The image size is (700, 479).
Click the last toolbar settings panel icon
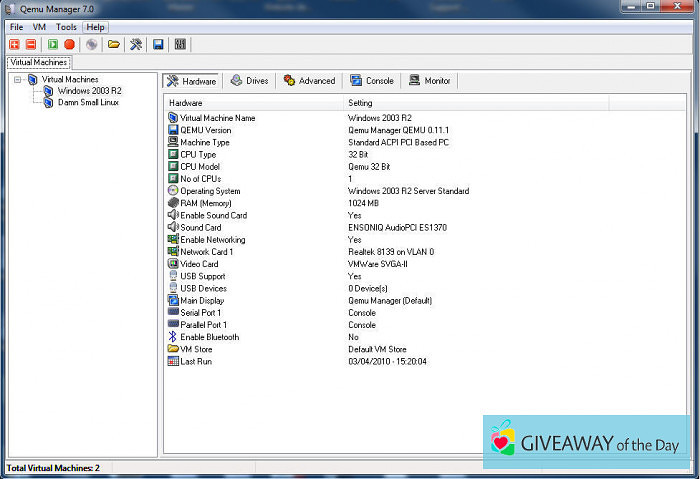click(180, 44)
